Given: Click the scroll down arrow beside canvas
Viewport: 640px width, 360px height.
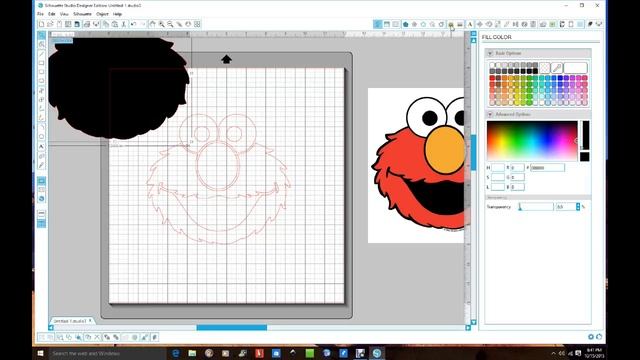Looking at the screenshot, I should coord(473,322).
